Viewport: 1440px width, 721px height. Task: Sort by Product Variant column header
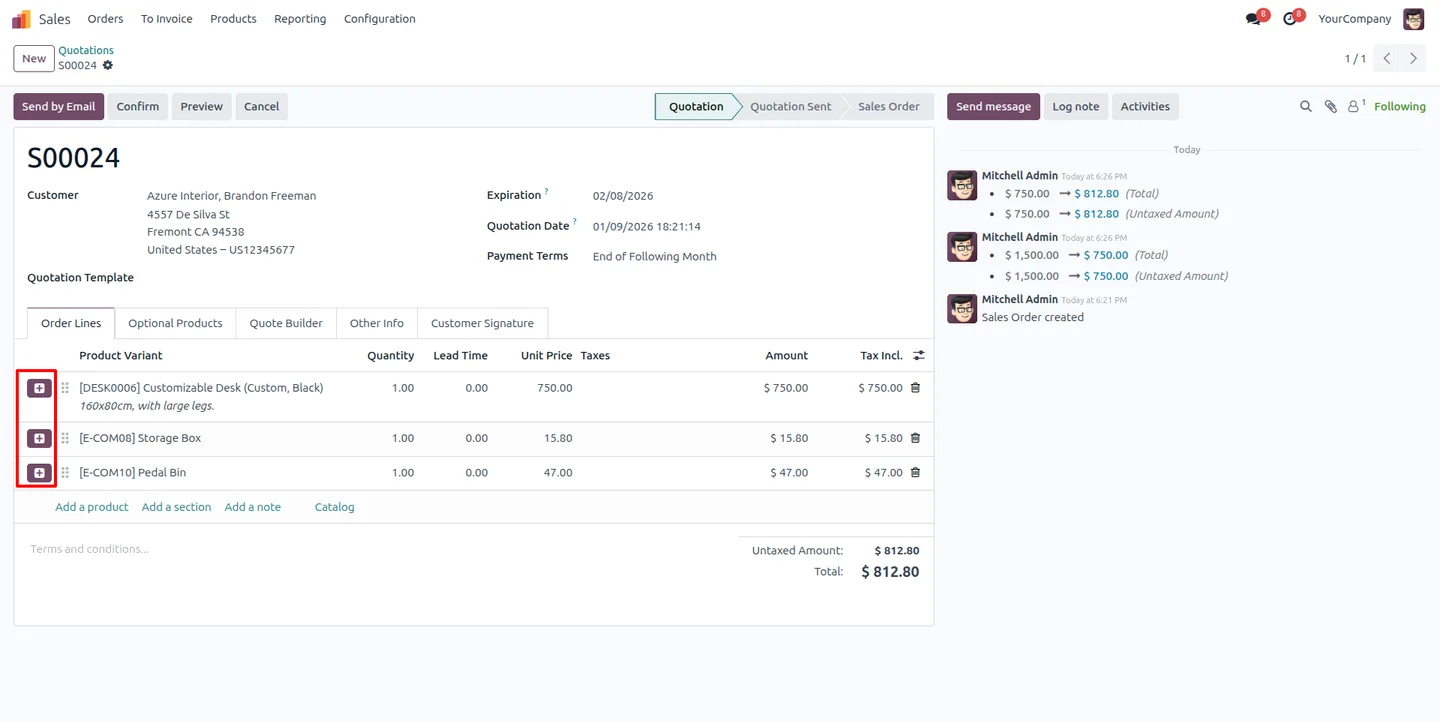click(x=120, y=356)
